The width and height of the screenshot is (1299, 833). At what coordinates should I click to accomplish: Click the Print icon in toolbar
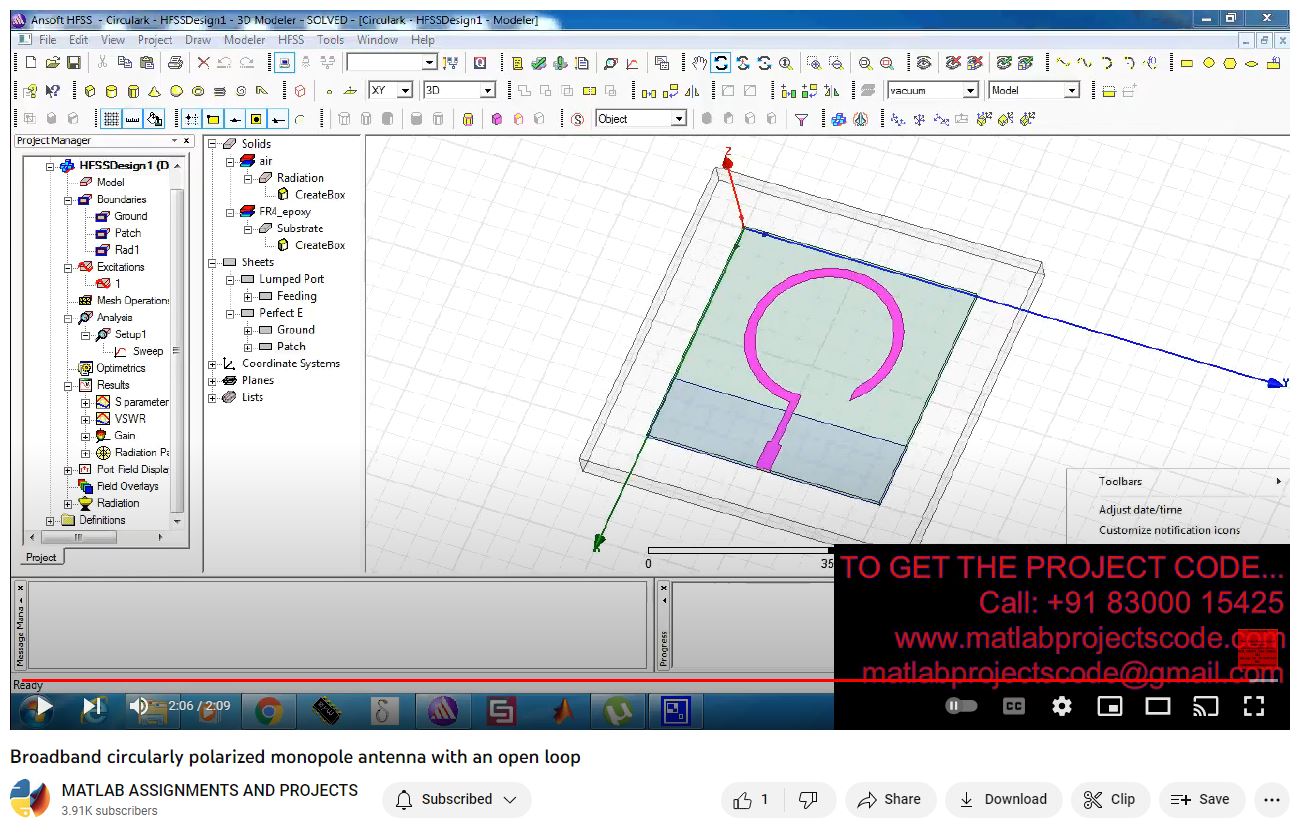(x=175, y=63)
